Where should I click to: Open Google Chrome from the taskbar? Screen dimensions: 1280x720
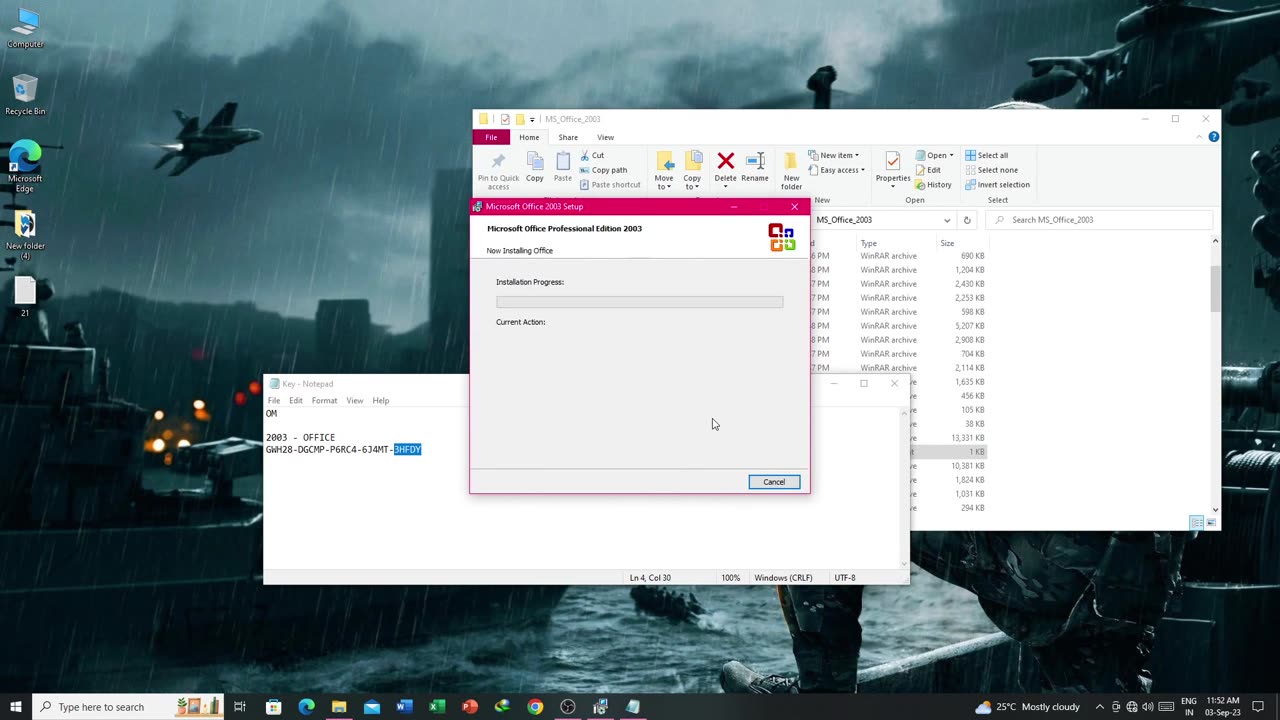tap(535, 707)
